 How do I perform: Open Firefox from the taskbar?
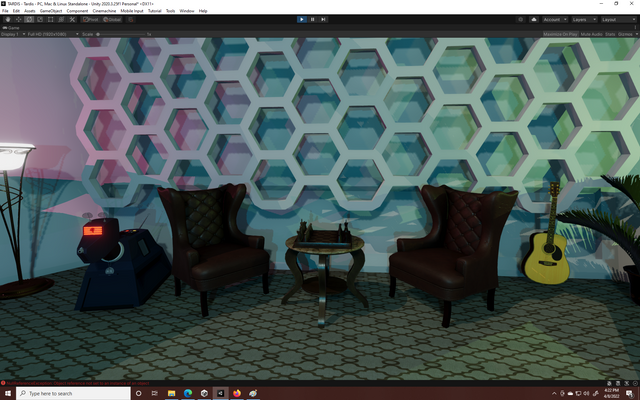237,393
